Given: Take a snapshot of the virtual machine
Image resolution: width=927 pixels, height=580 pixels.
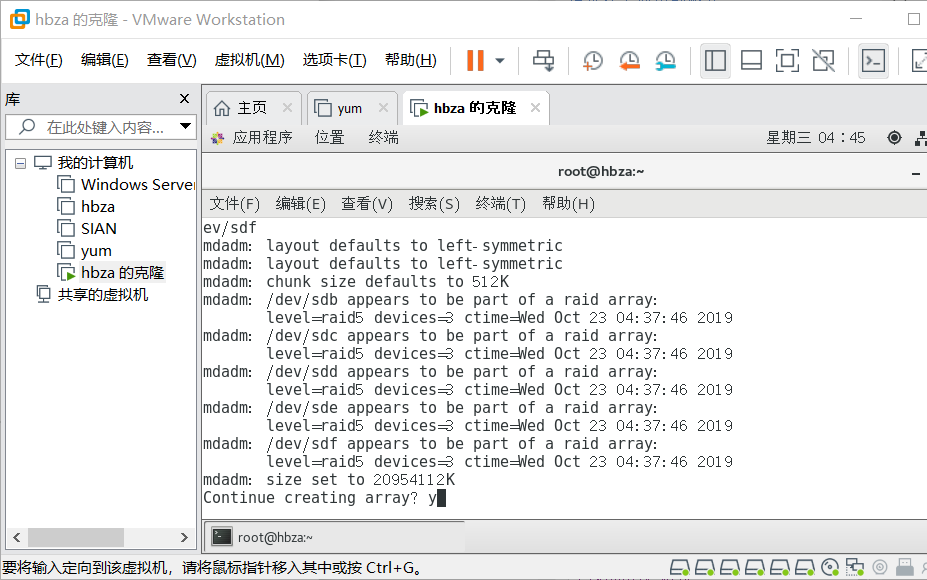Looking at the screenshot, I should pyautogui.click(x=592, y=60).
